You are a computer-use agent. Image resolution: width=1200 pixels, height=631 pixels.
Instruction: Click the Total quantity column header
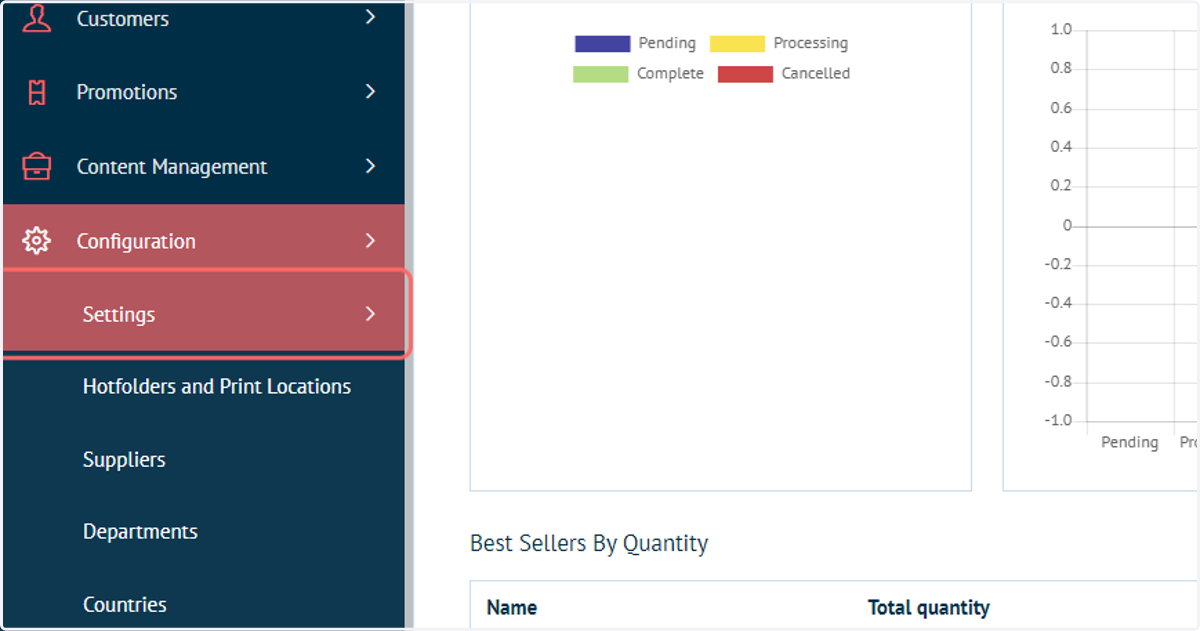pyautogui.click(x=929, y=607)
